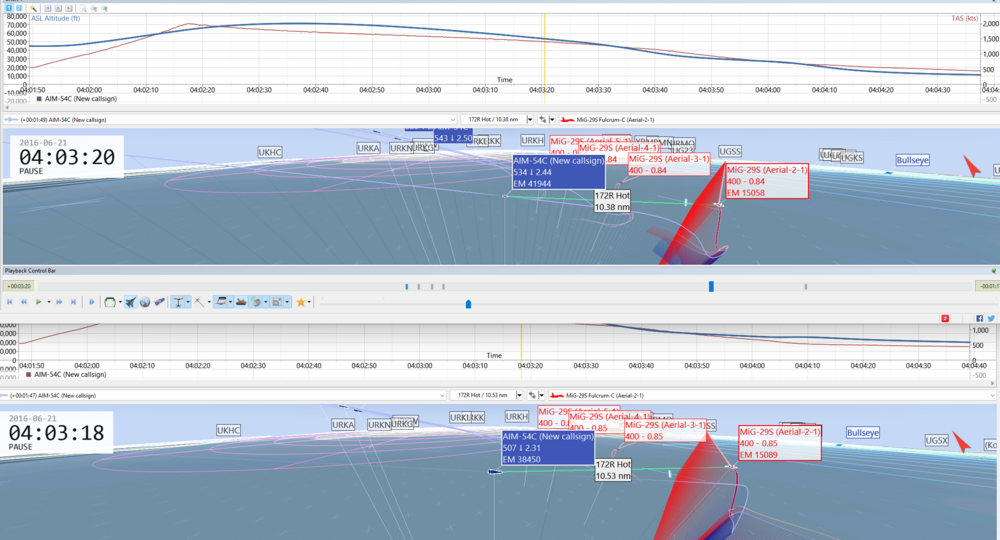Click the UKHC airport label in upper view

tap(270, 152)
